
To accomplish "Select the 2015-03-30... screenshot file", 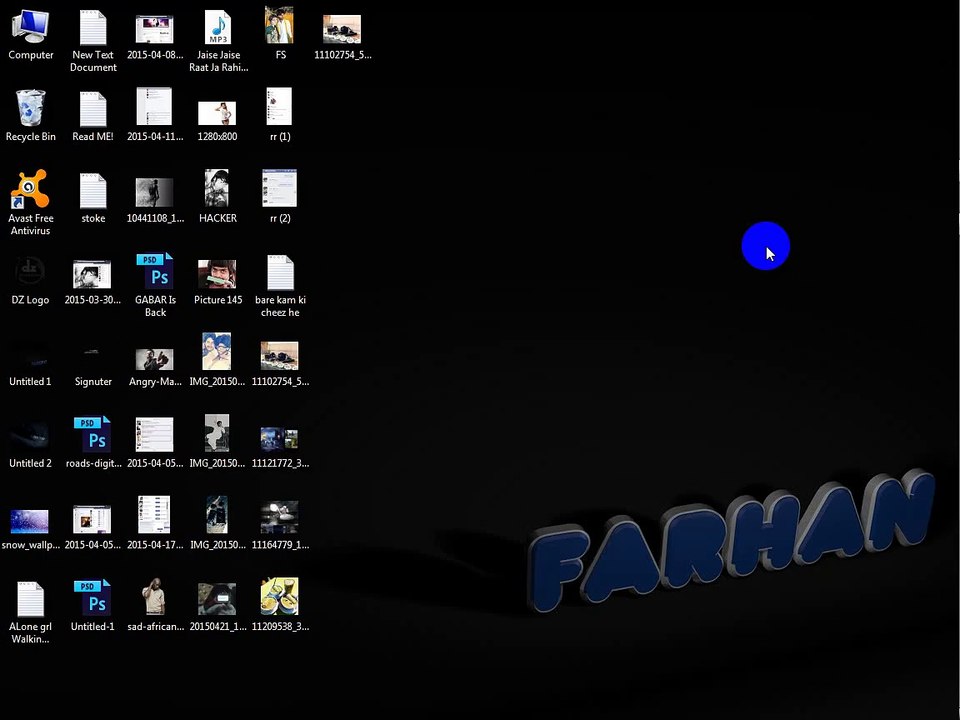I will (92, 283).
